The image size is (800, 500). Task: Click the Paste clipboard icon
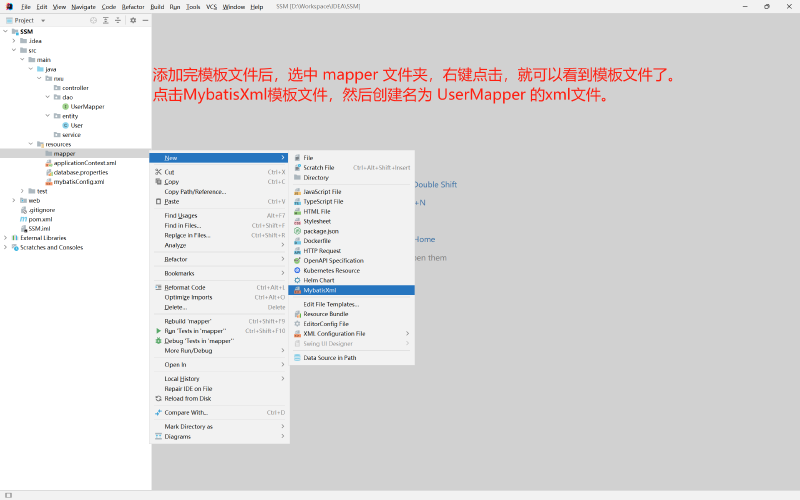tap(158, 202)
